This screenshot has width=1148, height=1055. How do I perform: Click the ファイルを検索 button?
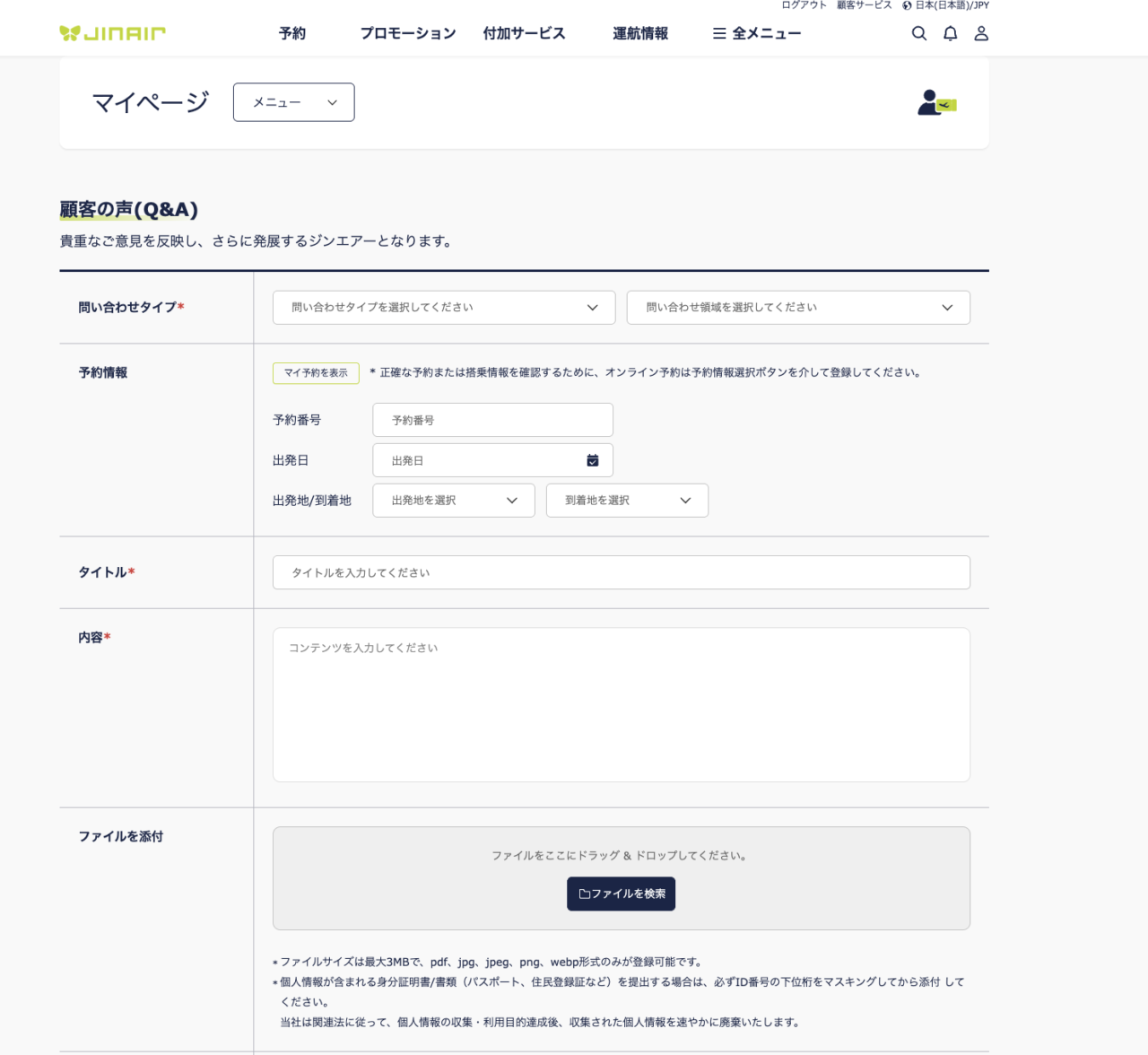click(x=621, y=894)
